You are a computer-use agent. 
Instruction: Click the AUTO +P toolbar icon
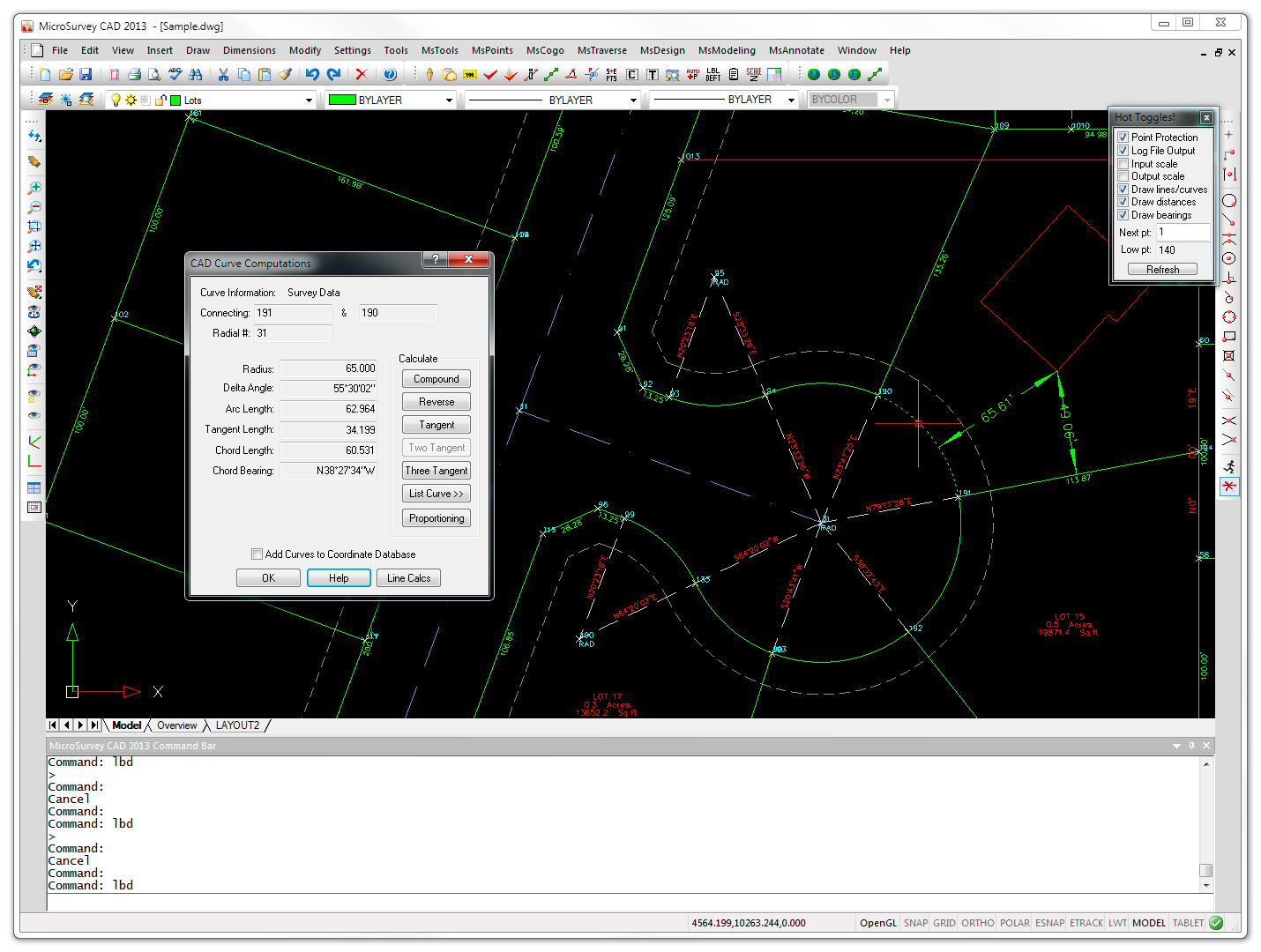pyautogui.click(x=693, y=75)
